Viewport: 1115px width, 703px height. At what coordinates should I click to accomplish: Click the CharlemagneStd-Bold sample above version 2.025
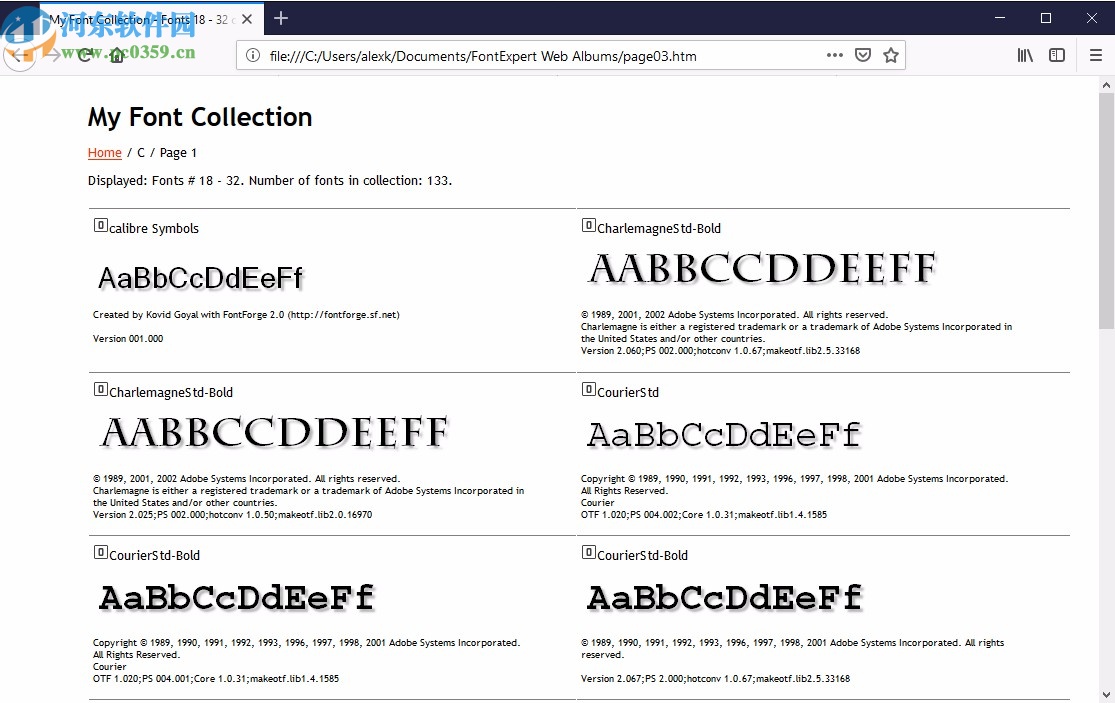tap(275, 432)
